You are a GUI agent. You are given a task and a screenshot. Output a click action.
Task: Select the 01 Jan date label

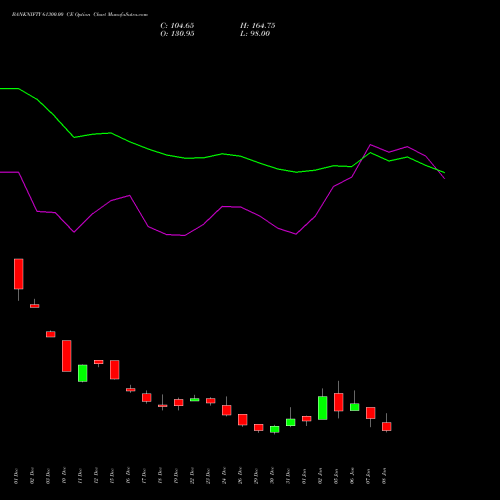click(x=304, y=476)
